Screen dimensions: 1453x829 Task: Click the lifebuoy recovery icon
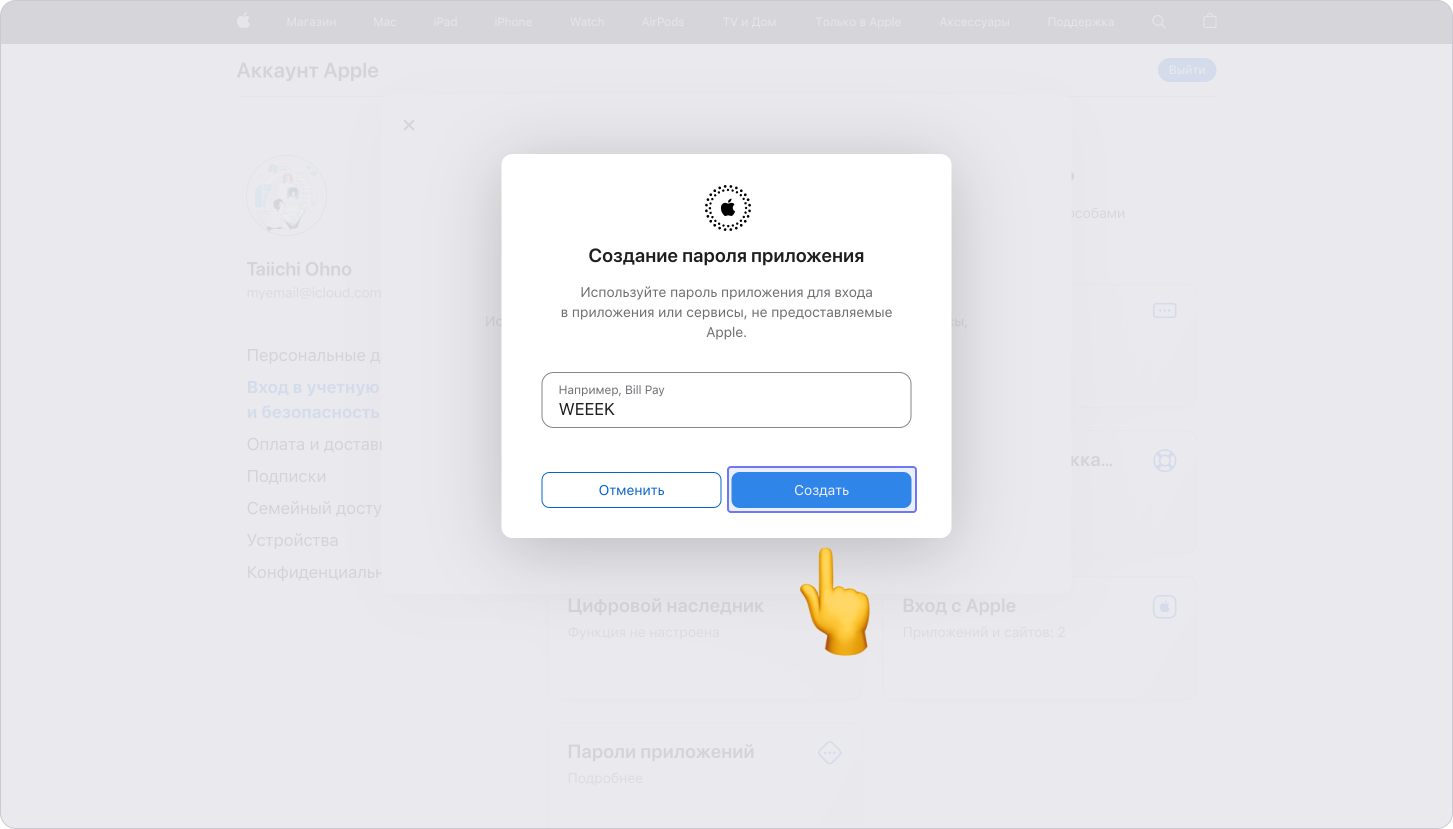(1164, 461)
